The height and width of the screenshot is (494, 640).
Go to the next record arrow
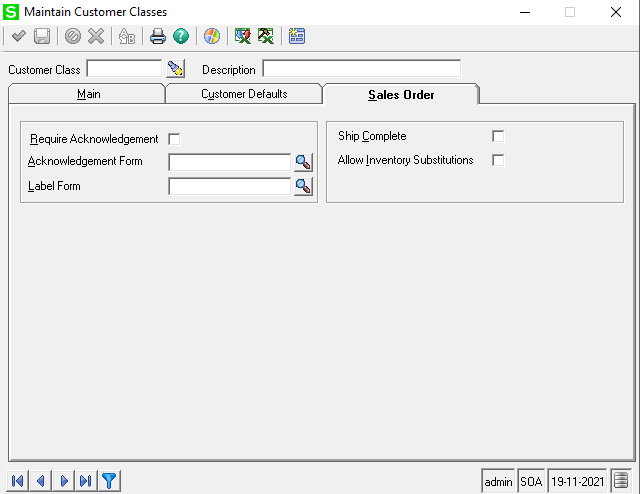click(64, 481)
